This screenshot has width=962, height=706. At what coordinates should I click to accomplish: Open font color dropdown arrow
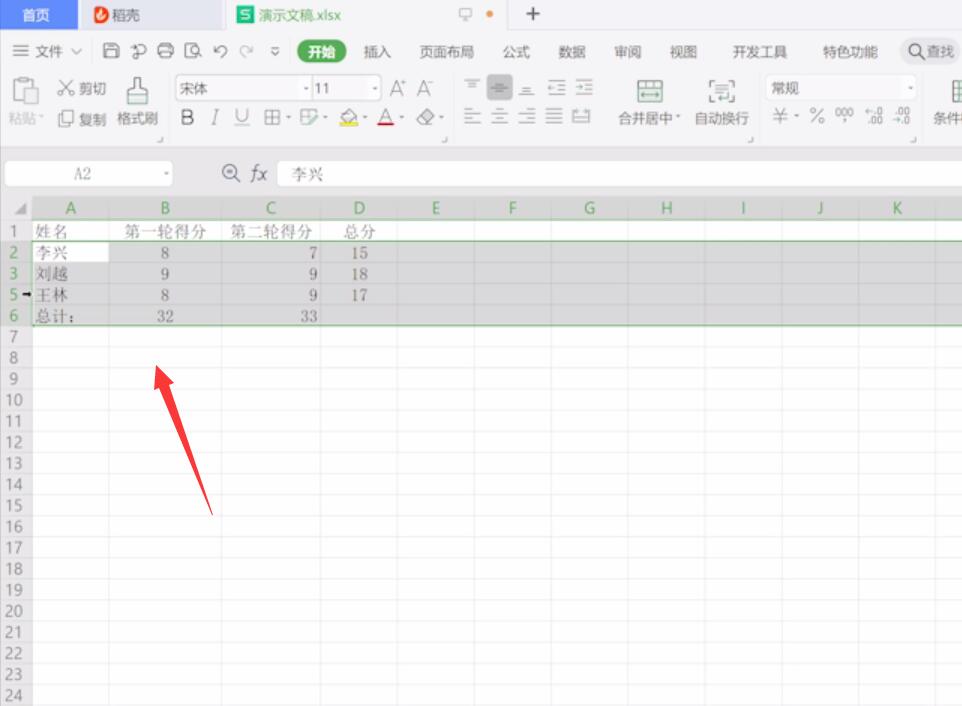click(x=401, y=117)
